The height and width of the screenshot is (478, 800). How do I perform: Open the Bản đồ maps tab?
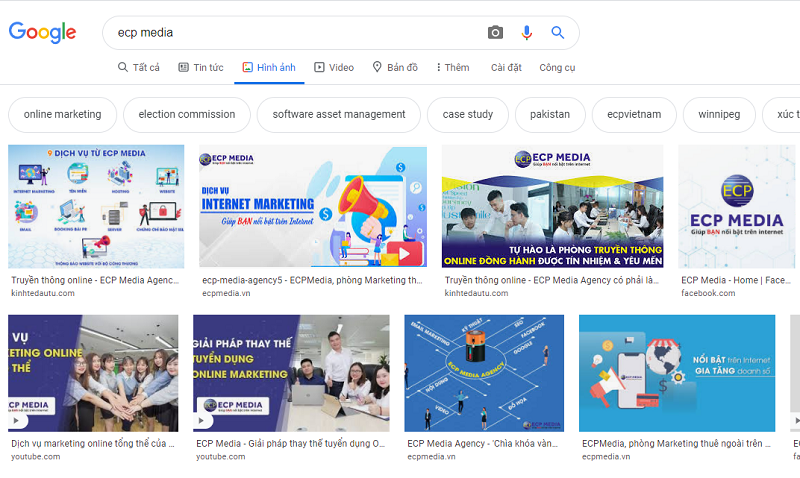coord(395,67)
